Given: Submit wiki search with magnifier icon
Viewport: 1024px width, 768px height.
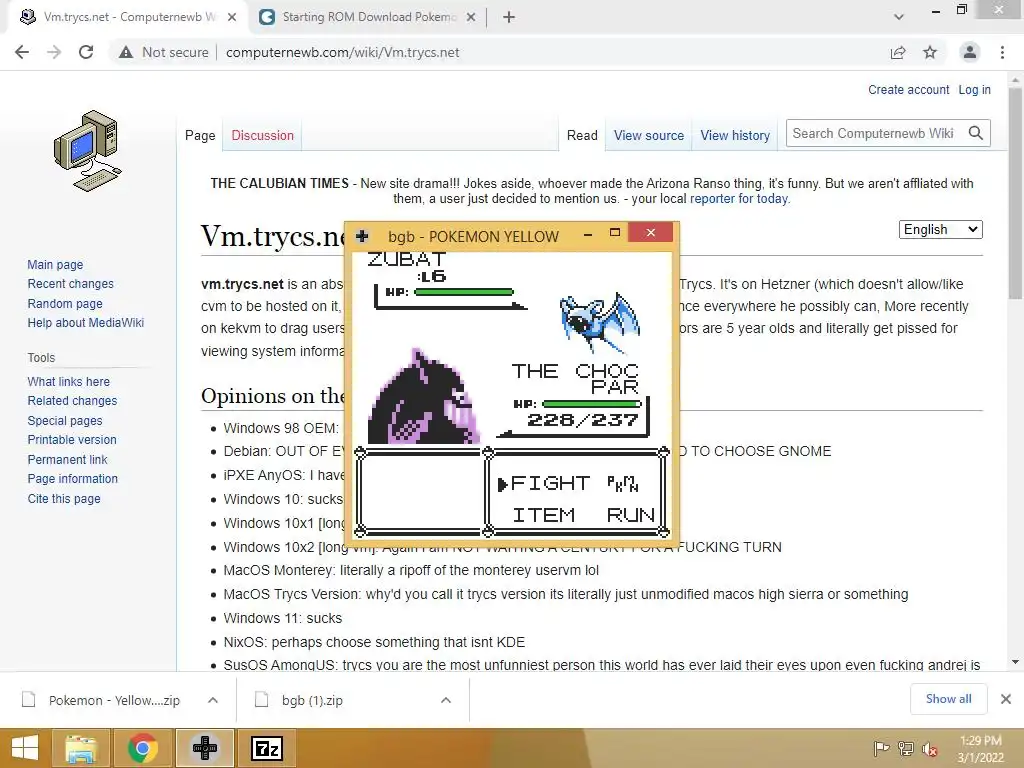Looking at the screenshot, I should (x=976, y=133).
